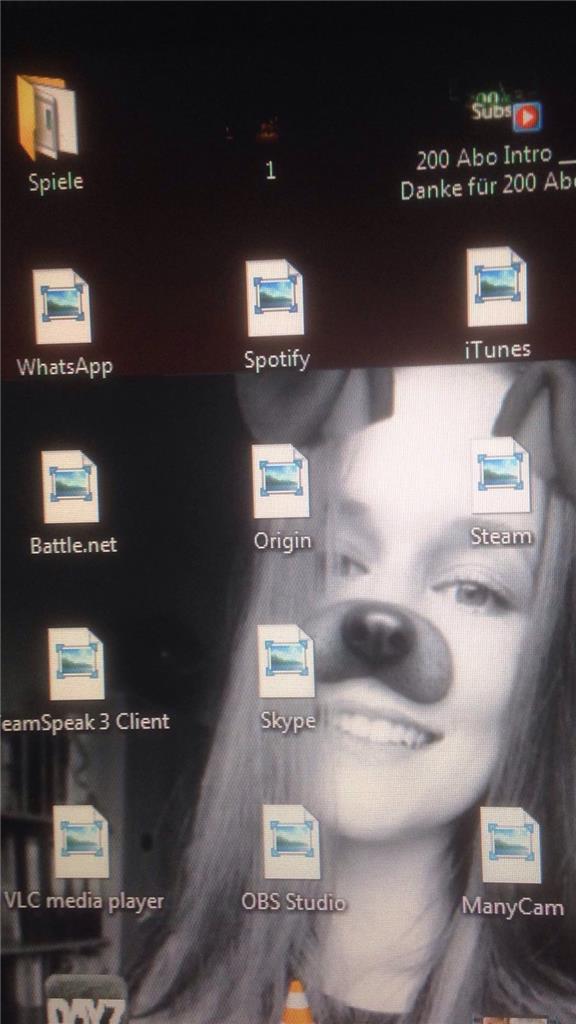This screenshot has width=576, height=1024.
Task: Click the "OBS Studio" label text
Action: [293, 903]
